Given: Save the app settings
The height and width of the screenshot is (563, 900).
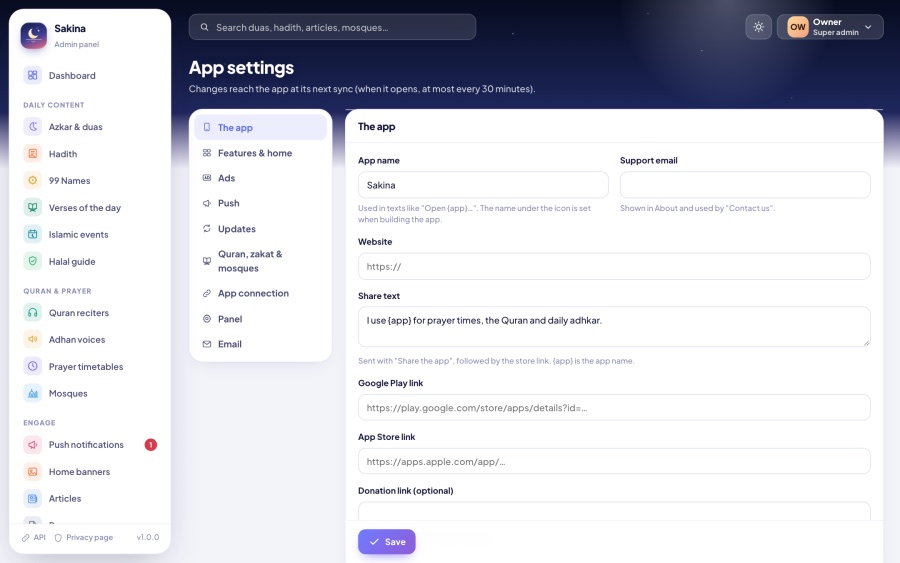Looking at the screenshot, I should tap(386, 541).
